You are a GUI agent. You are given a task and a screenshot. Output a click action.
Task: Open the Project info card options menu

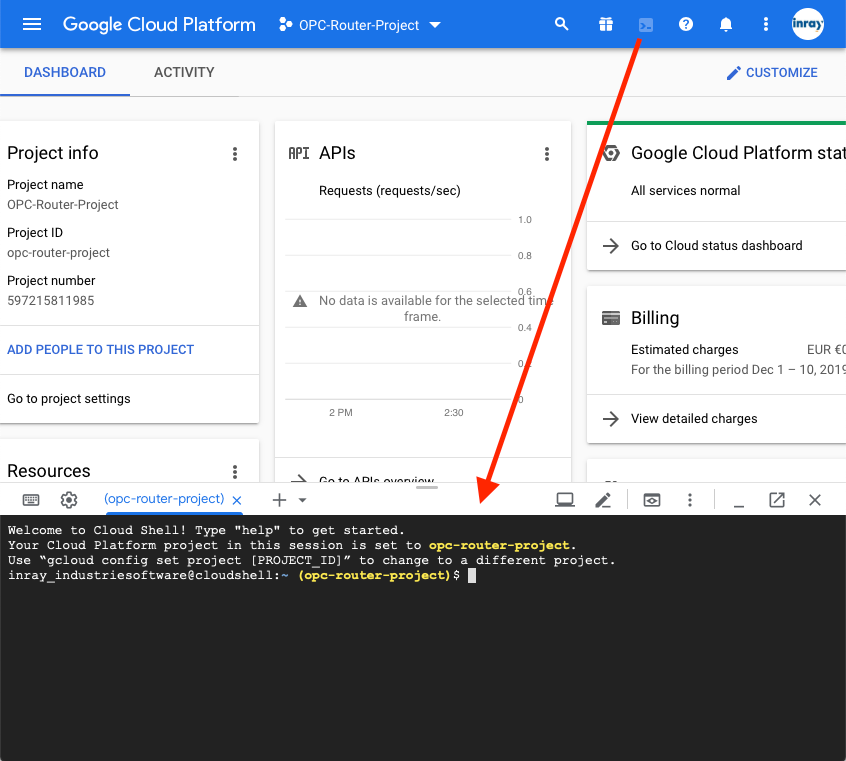click(x=235, y=154)
